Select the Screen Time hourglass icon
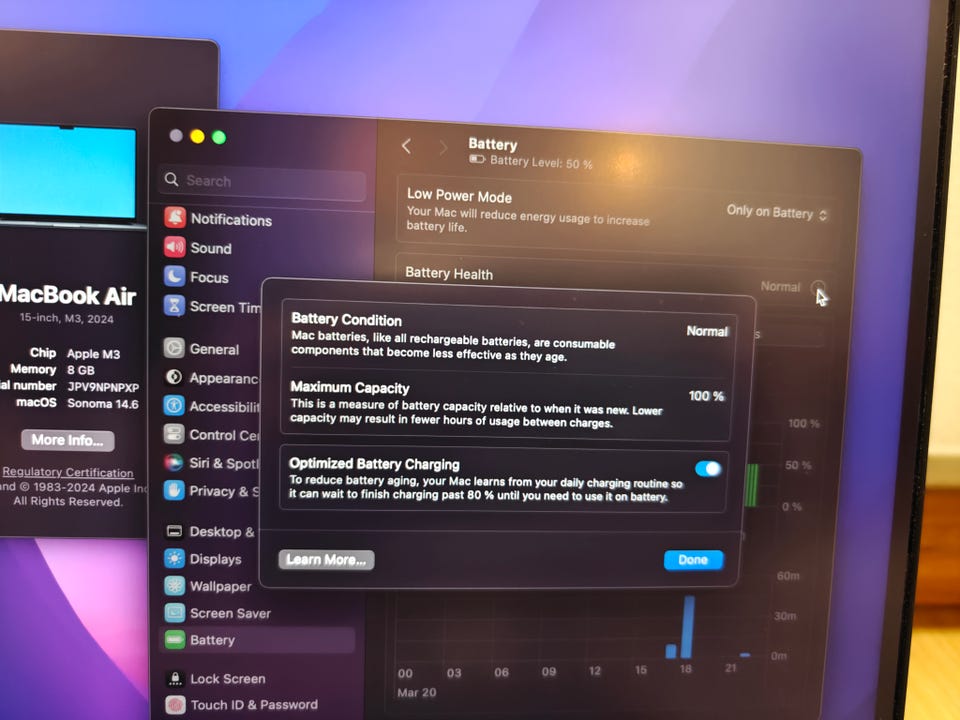The height and width of the screenshot is (720, 960). tap(174, 305)
